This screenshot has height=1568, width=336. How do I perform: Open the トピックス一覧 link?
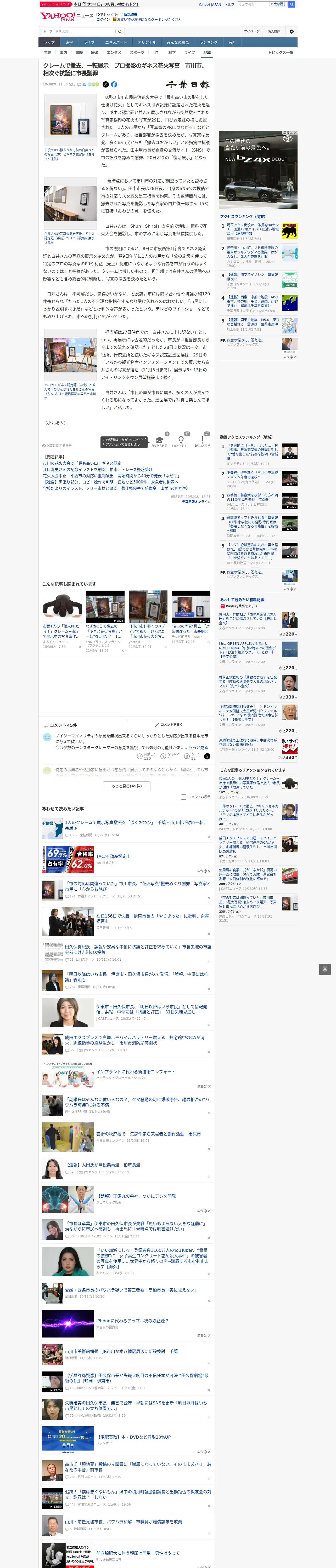281,52
